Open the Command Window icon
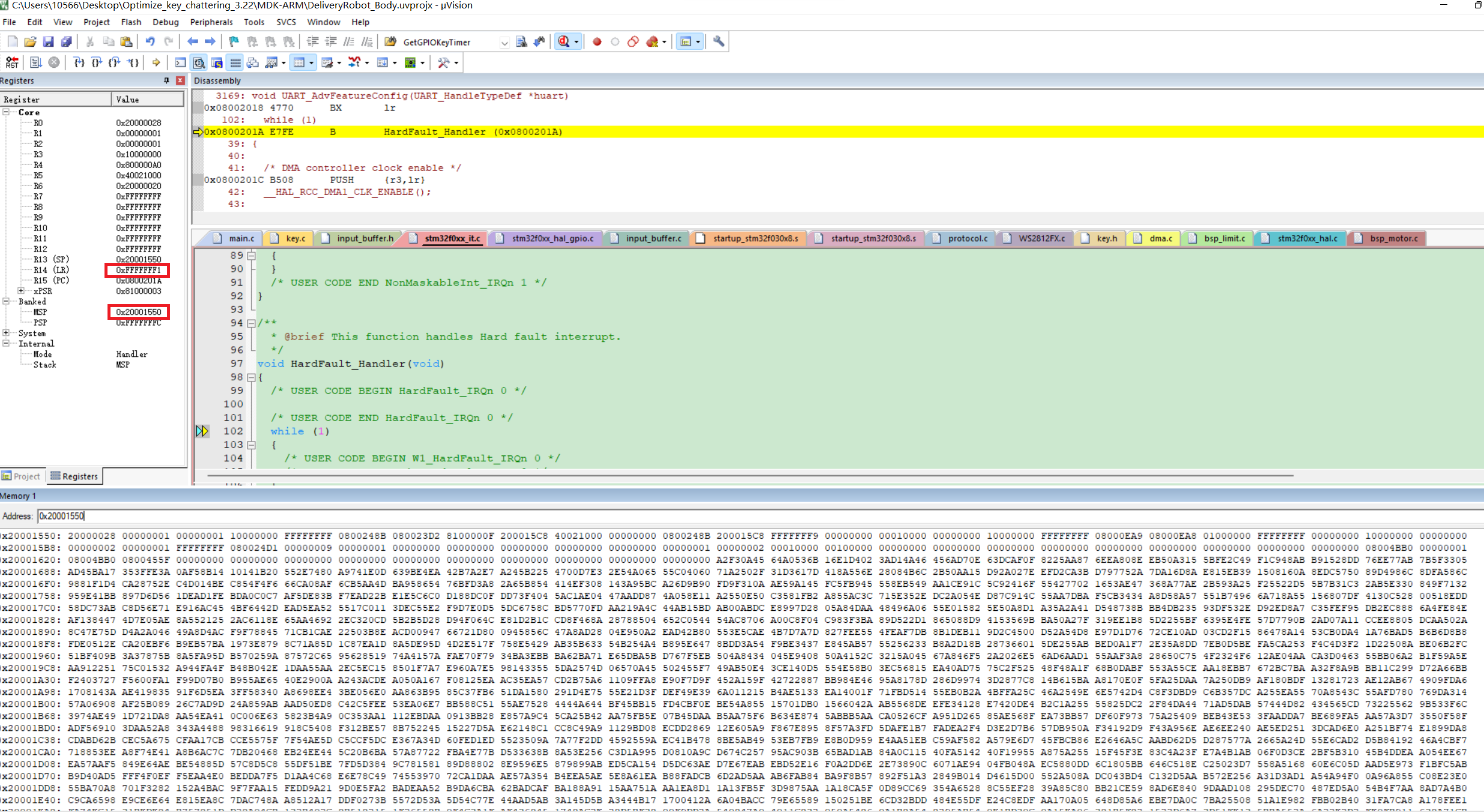 (180, 62)
